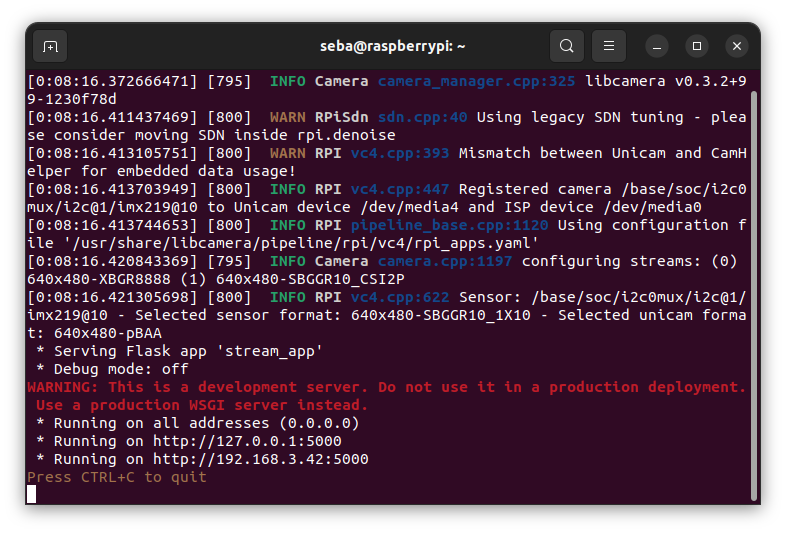
Task: Click the '/dev/media4' device text
Action: point(410,208)
